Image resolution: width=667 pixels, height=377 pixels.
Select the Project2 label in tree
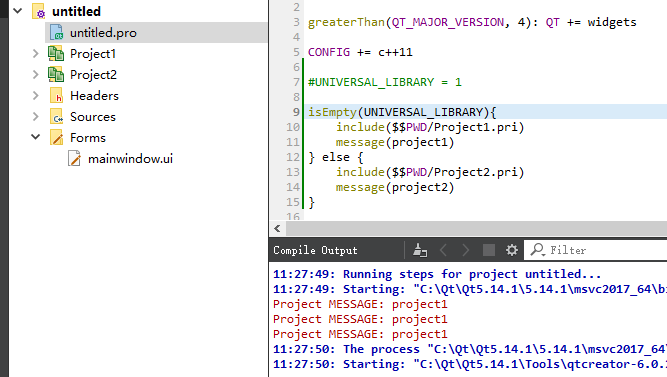[x=93, y=74]
